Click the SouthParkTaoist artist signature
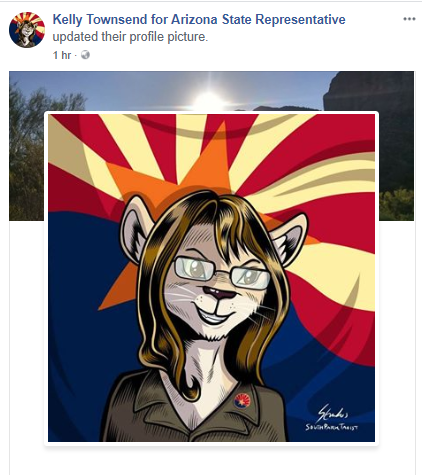Image resolution: width=422 pixels, height=475 pixels. pyautogui.click(x=332, y=419)
